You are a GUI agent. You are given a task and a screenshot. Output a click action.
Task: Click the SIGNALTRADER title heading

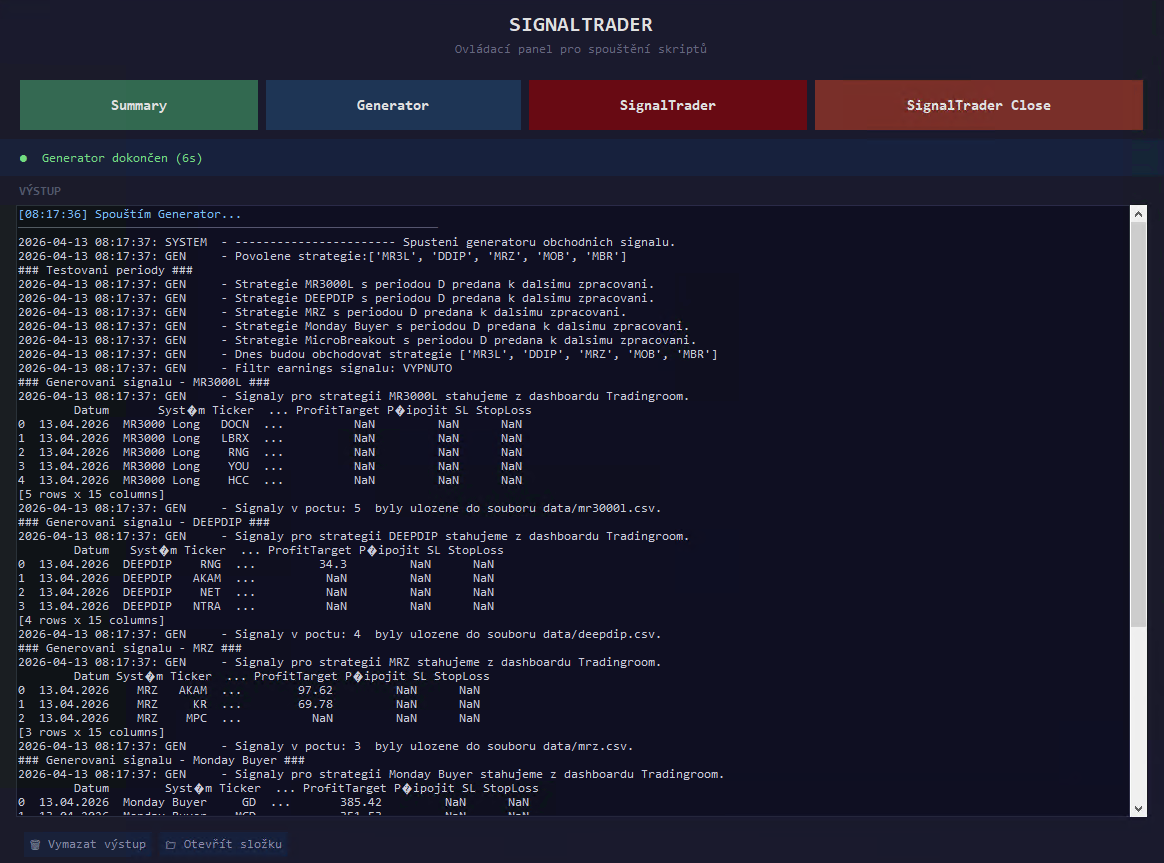[581, 25]
